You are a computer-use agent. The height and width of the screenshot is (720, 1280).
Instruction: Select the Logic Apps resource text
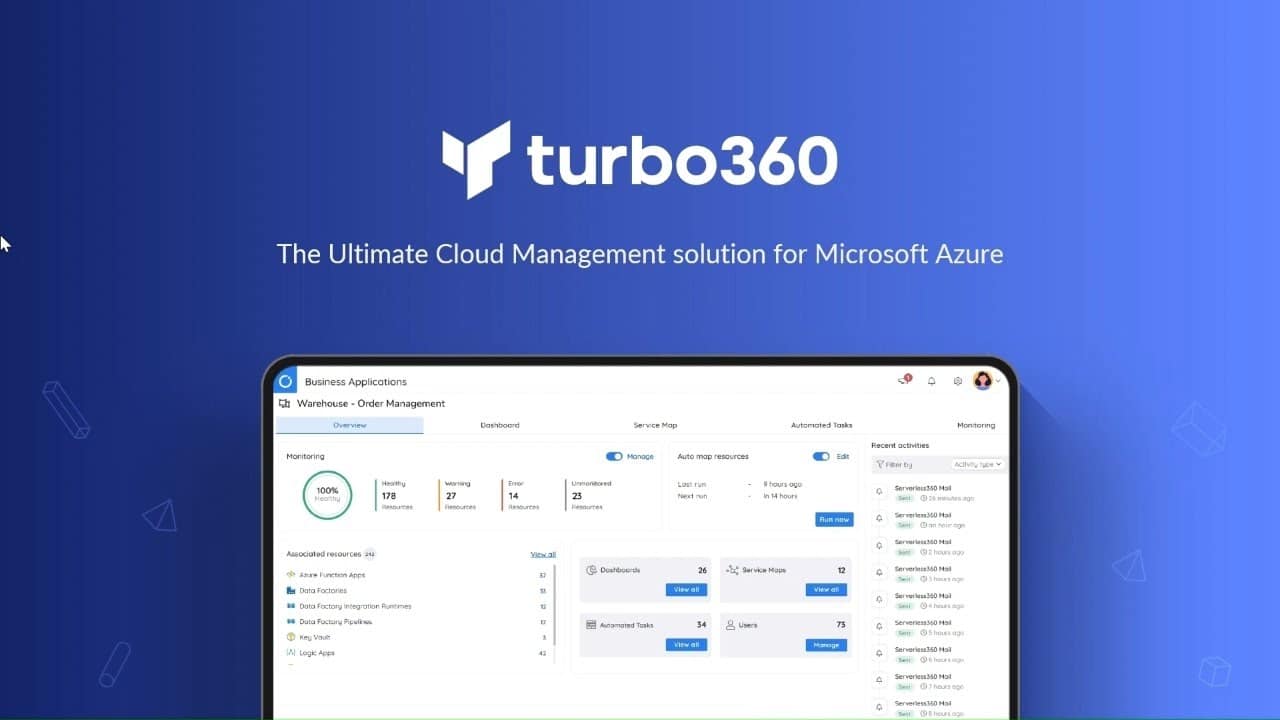pos(317,653)
